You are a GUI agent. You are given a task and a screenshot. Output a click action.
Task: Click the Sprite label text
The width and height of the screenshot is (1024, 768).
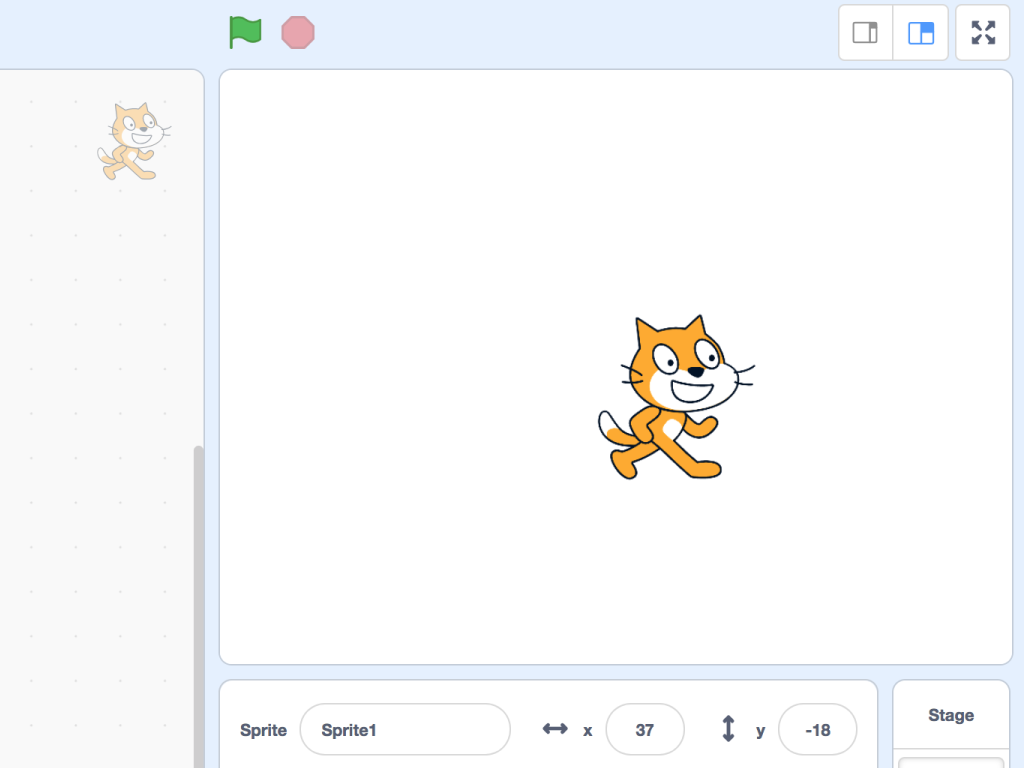[263, 730]
